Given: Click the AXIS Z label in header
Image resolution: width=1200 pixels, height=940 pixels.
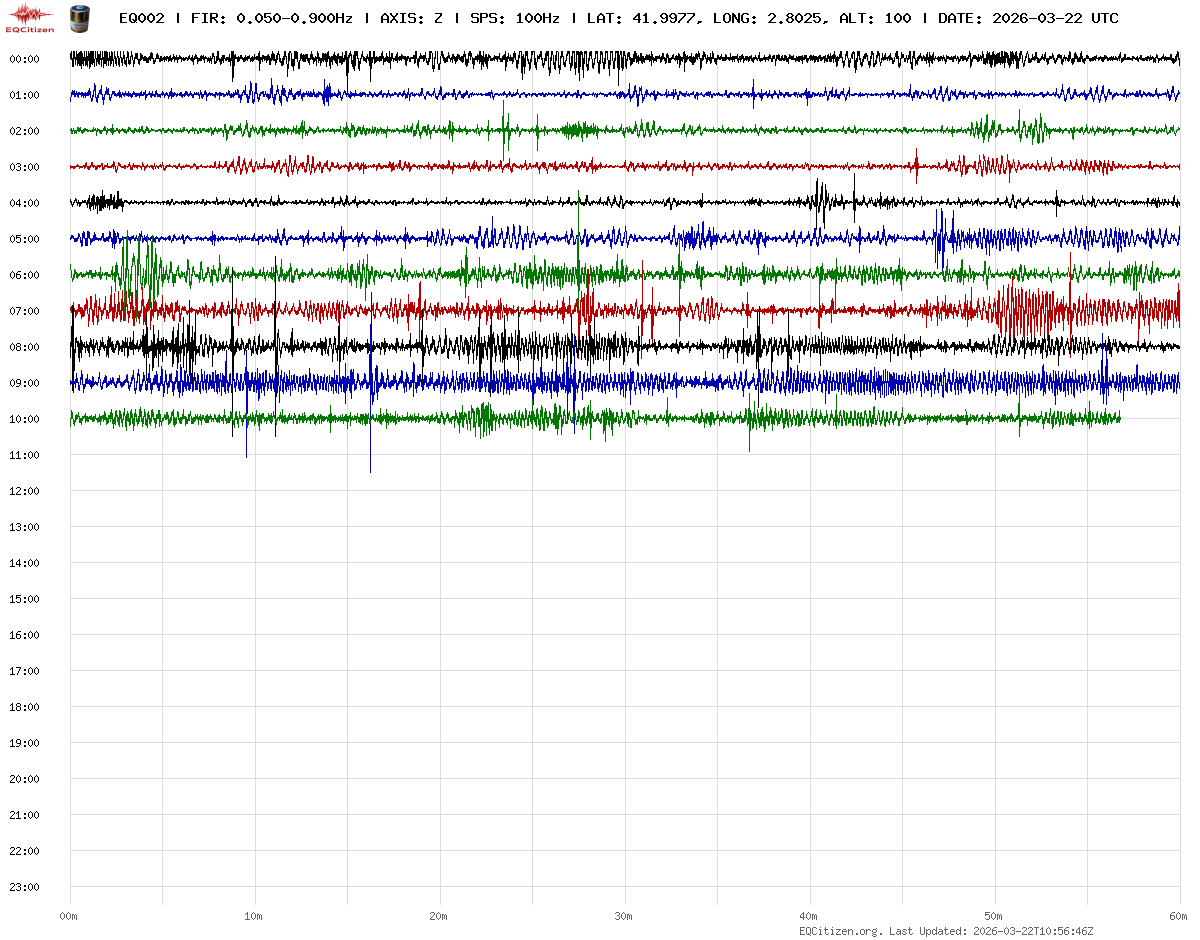Looking at the screenshot, I should [411, 18].
